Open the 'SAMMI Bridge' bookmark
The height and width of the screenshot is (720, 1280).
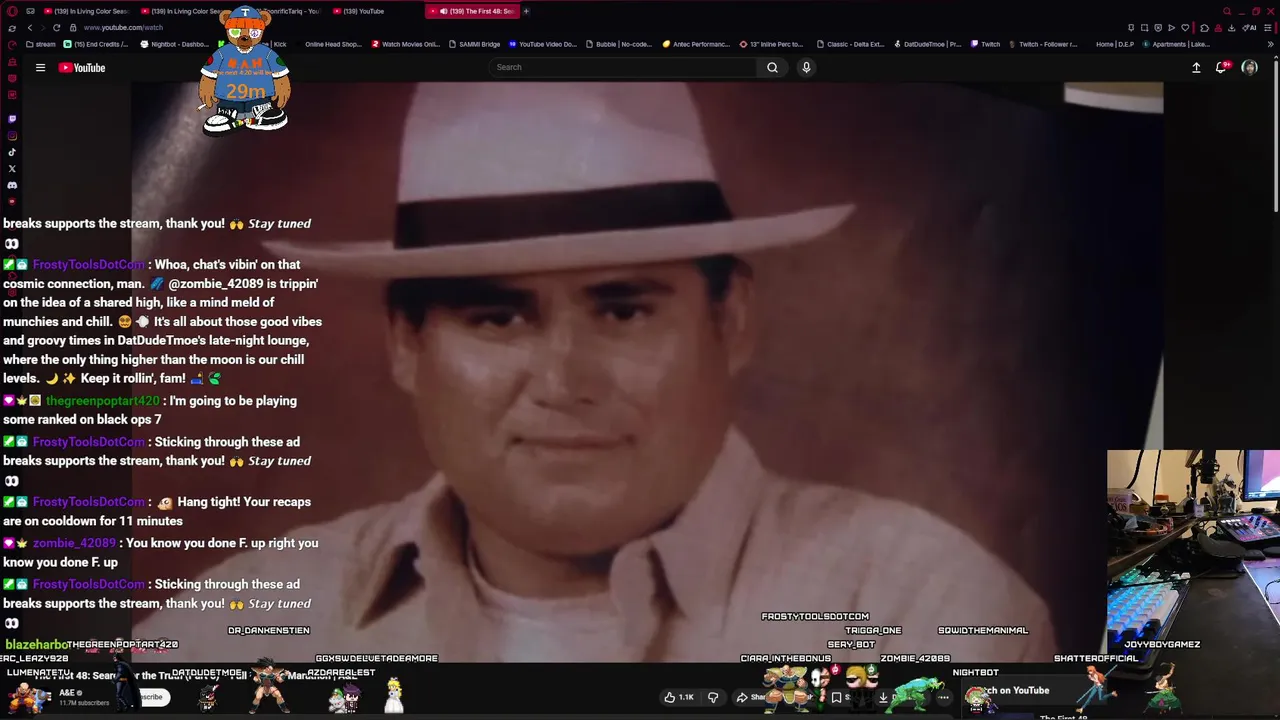tap(475, 44)
